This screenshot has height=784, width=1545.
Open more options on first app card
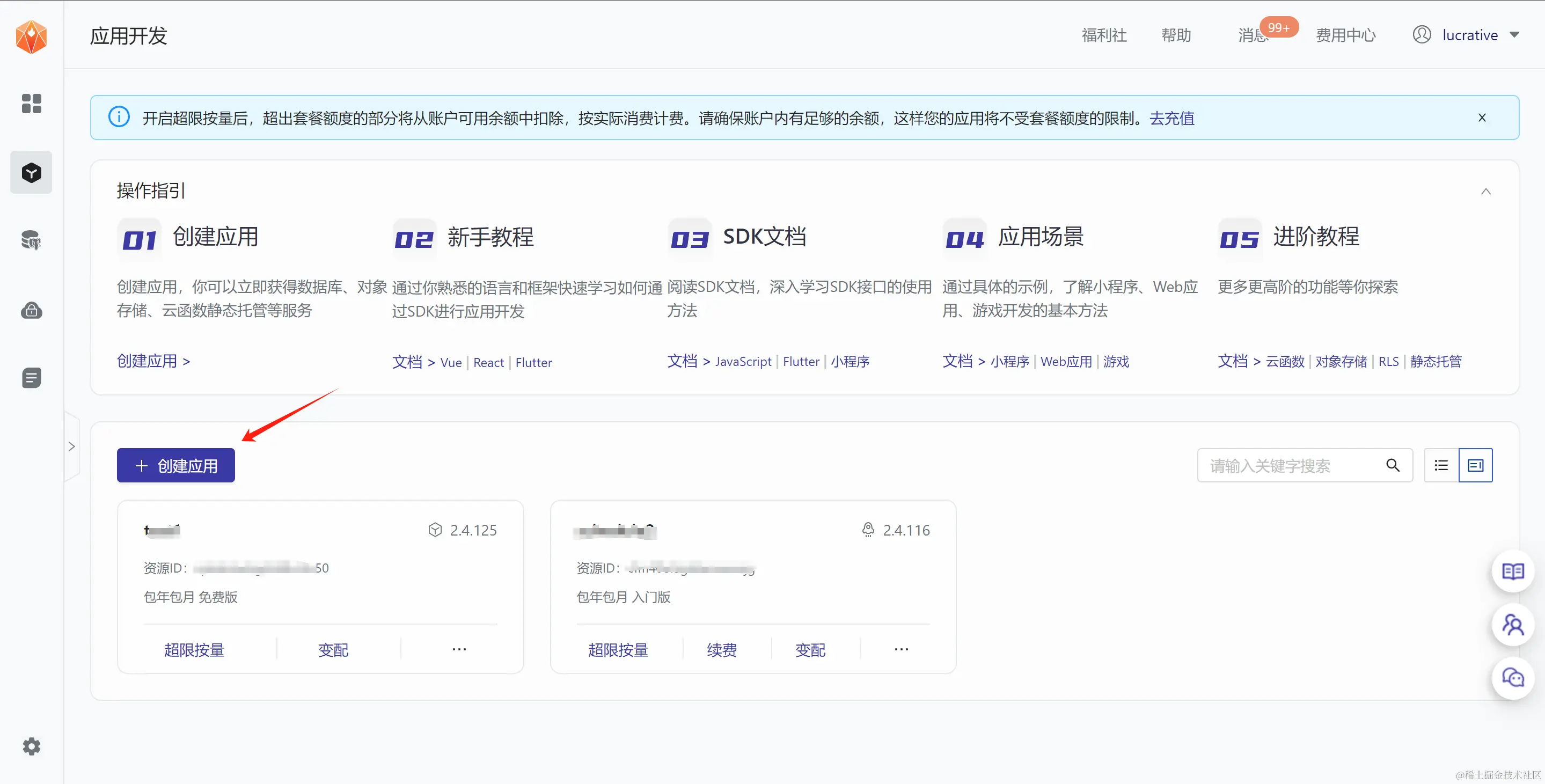(x=459, y=650)
